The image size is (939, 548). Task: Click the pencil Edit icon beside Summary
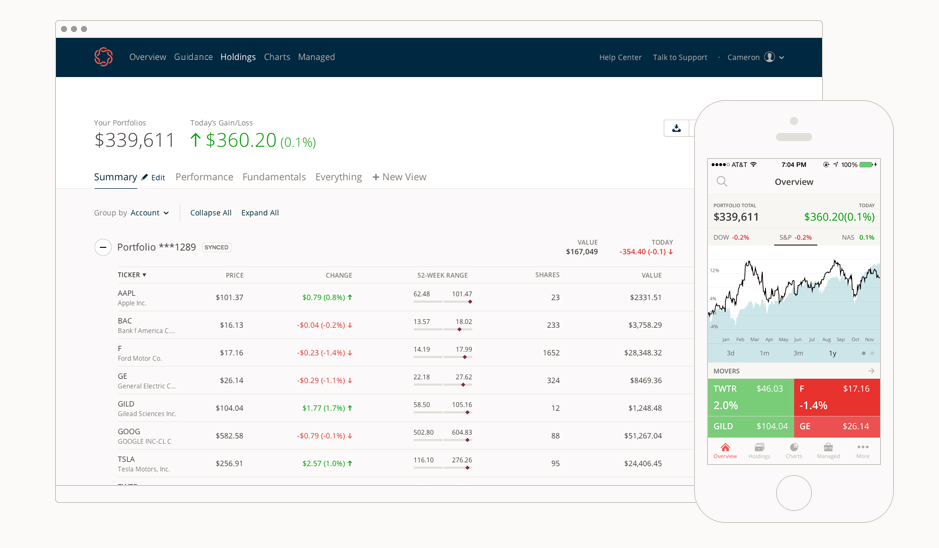tap(144, 177)
